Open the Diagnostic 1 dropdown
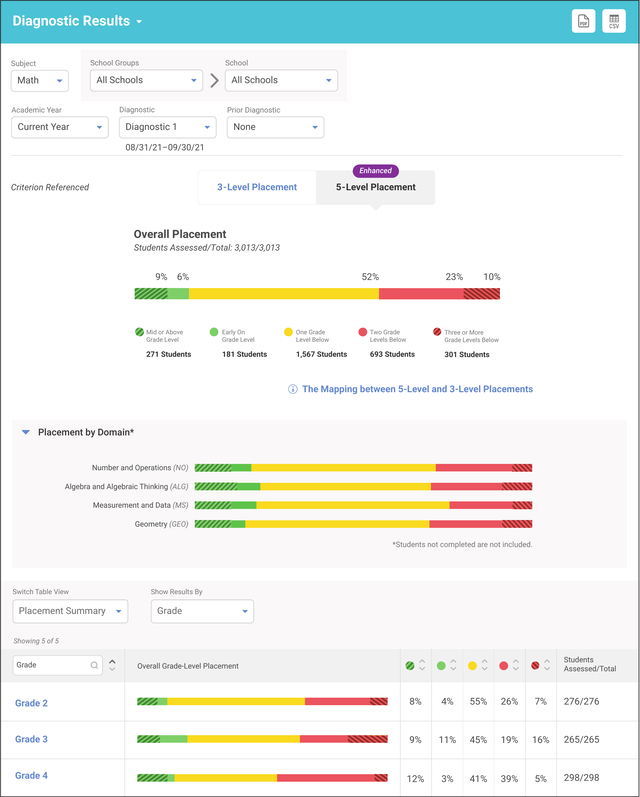Viewport: 640px width, 797px height. (x=168, y=127)
